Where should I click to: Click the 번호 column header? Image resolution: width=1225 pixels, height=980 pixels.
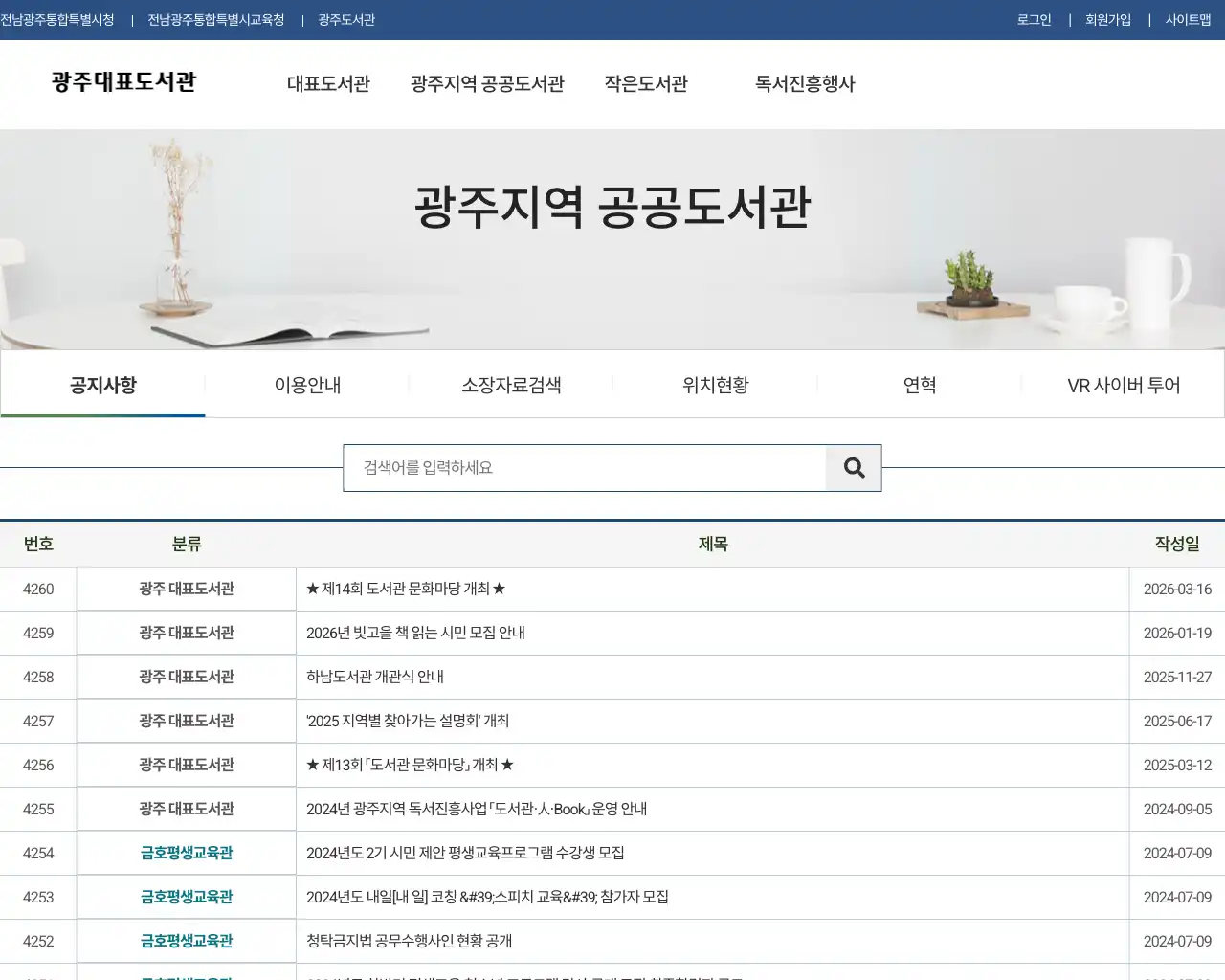pyautogui.click(x=38, y=544)
